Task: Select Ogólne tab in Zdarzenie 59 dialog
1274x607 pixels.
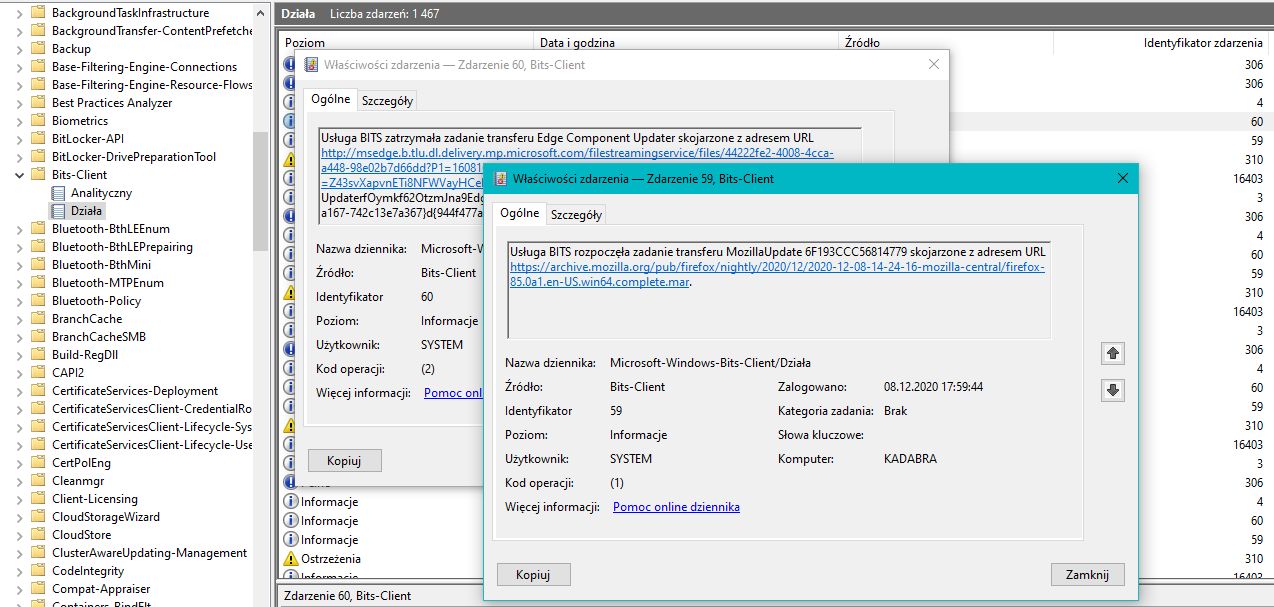Action: 520,213
